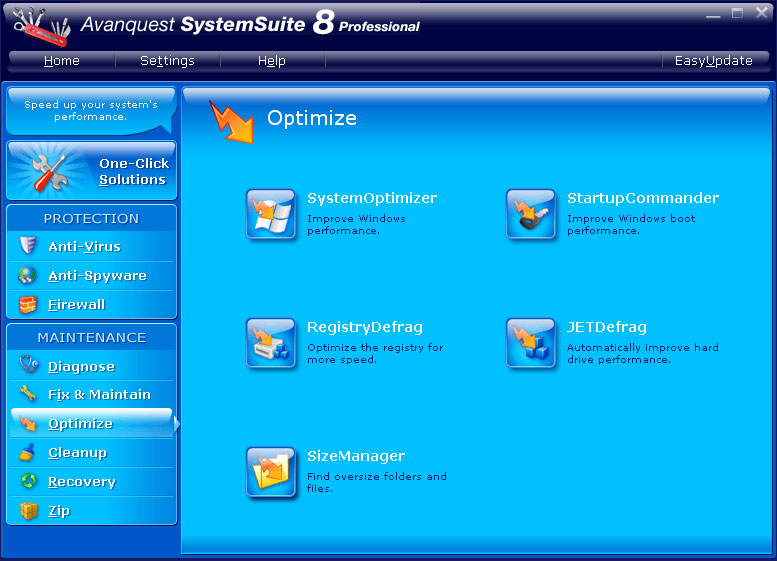Click the Firewall brick icon
Screen dimensions: 777x561
tap(28, 304)
